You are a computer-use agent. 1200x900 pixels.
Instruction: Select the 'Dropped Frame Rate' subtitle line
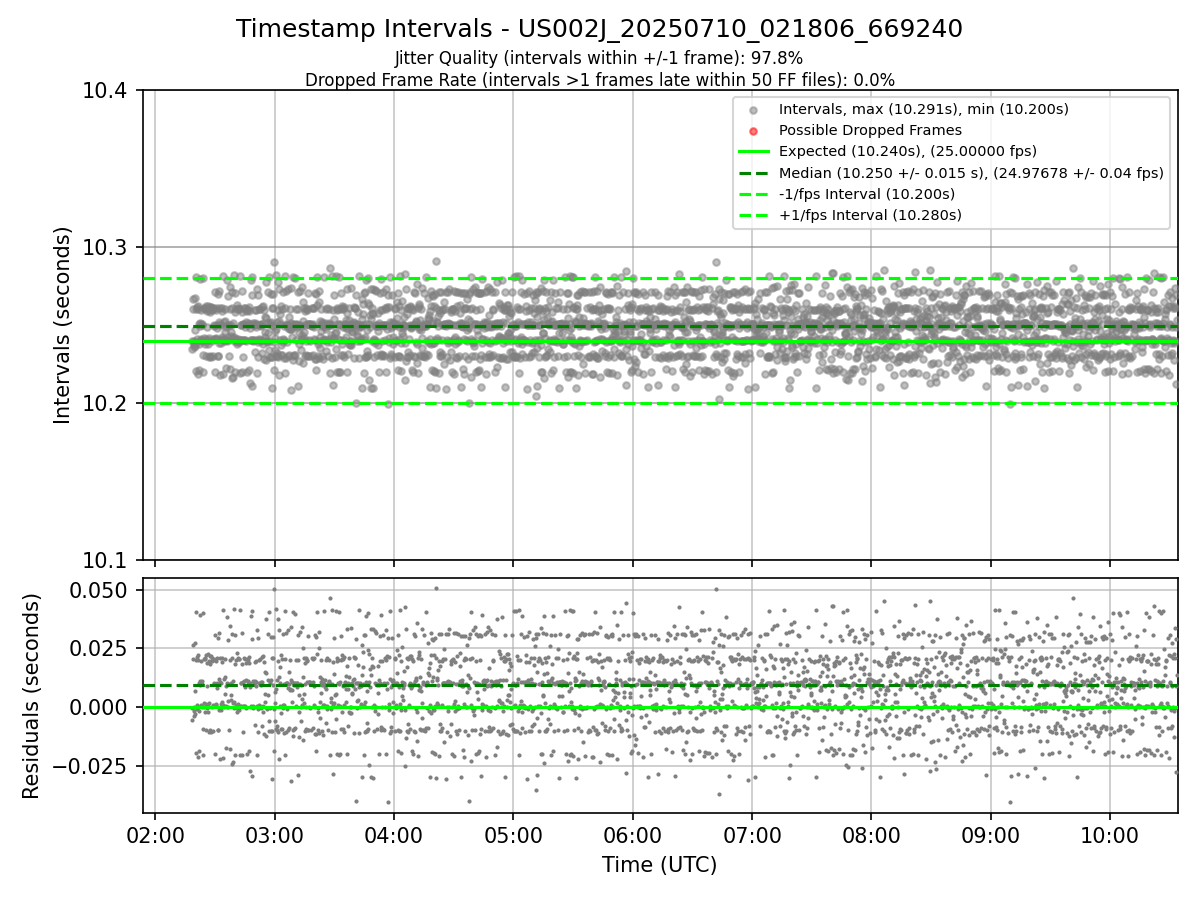[599, 80]
